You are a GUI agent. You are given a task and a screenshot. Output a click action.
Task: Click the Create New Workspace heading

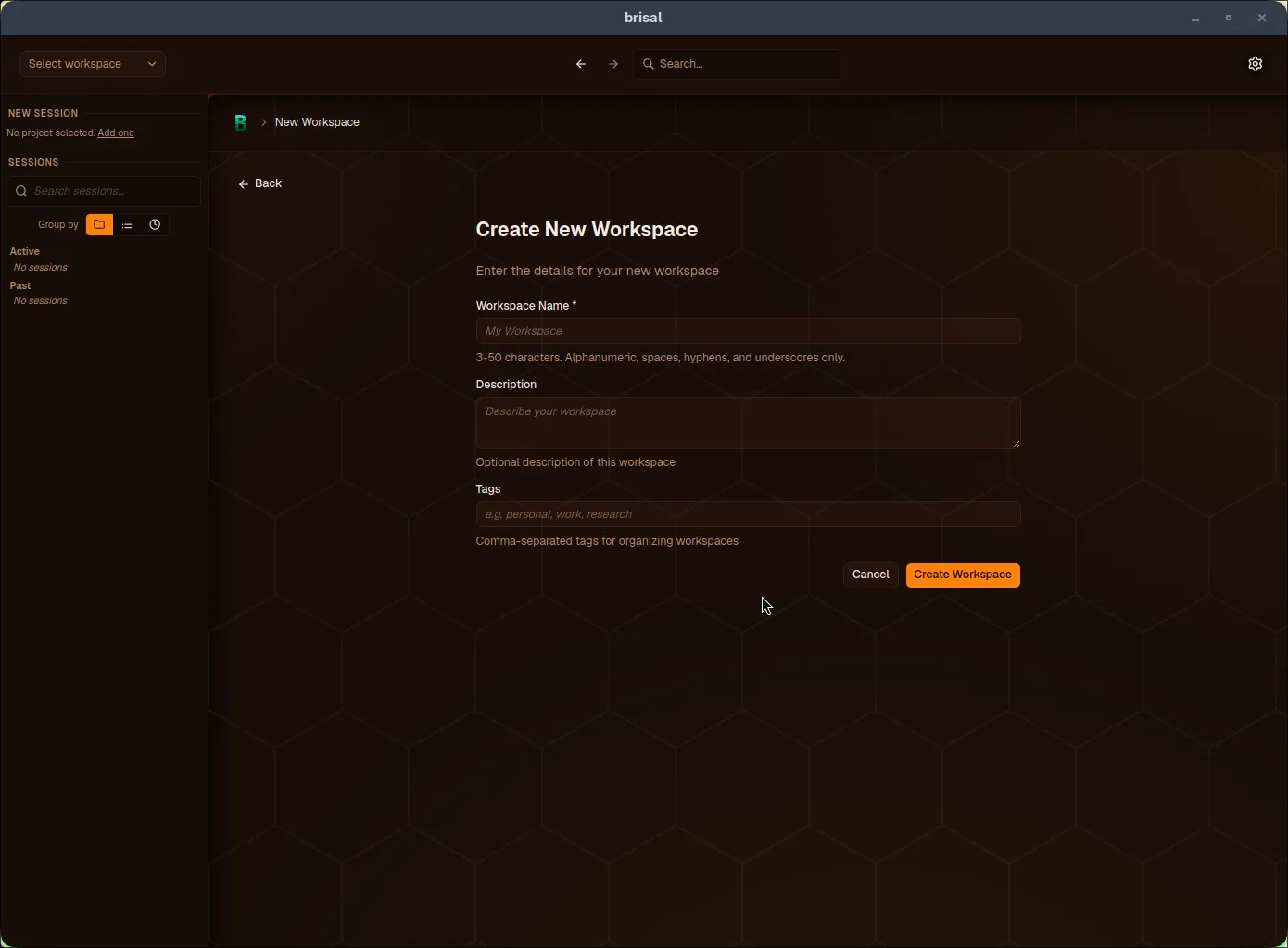click(x=587, y=230)
